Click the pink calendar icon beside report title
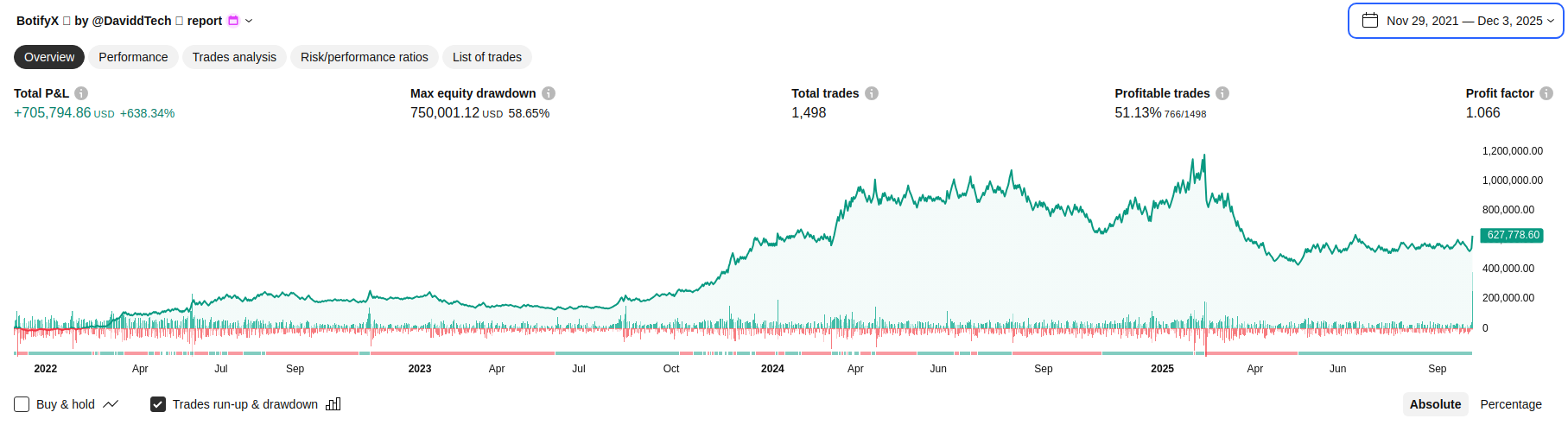 pyautogui.click(x=233, y=21)
